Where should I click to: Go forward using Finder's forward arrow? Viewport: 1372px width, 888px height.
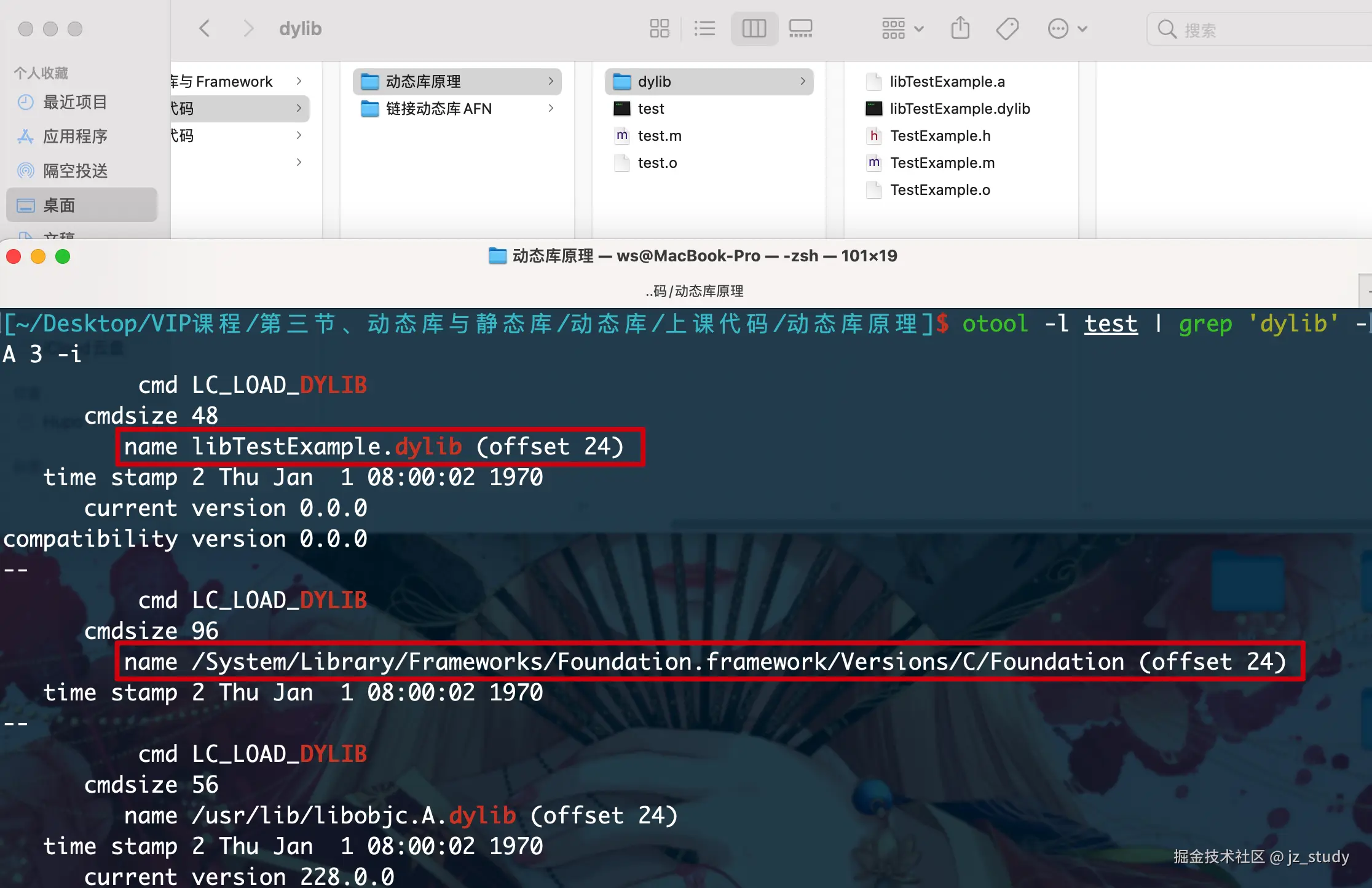click(248, 28)
